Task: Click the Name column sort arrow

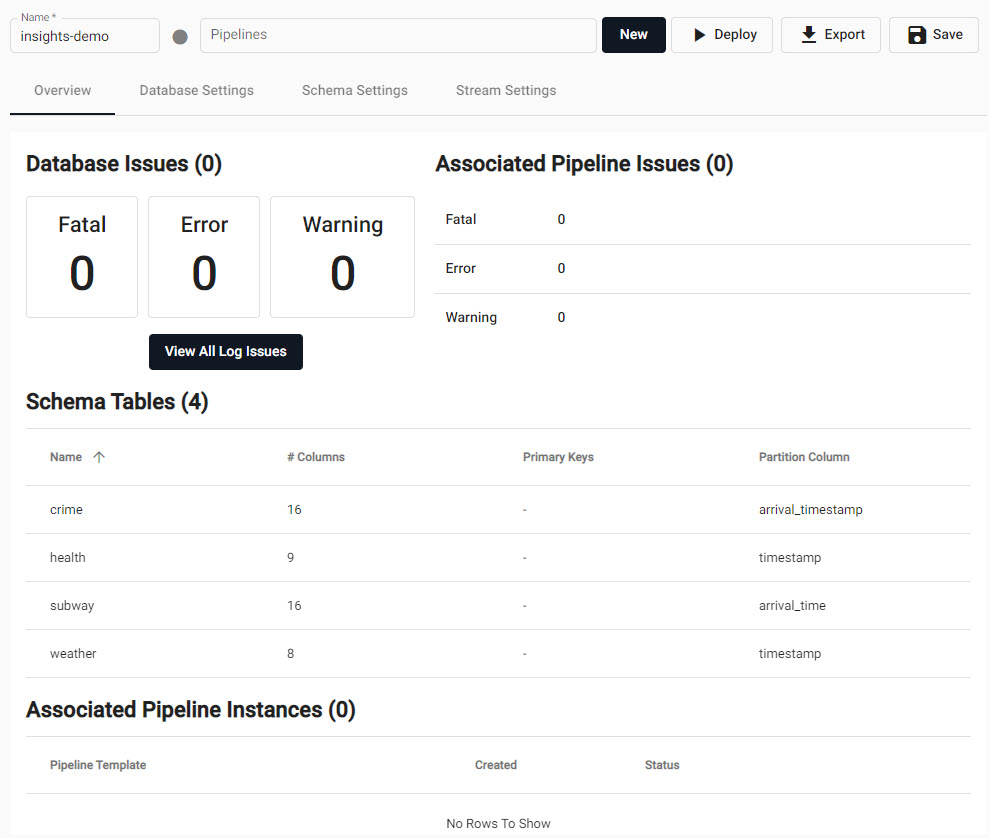Action: coord(98,457)
